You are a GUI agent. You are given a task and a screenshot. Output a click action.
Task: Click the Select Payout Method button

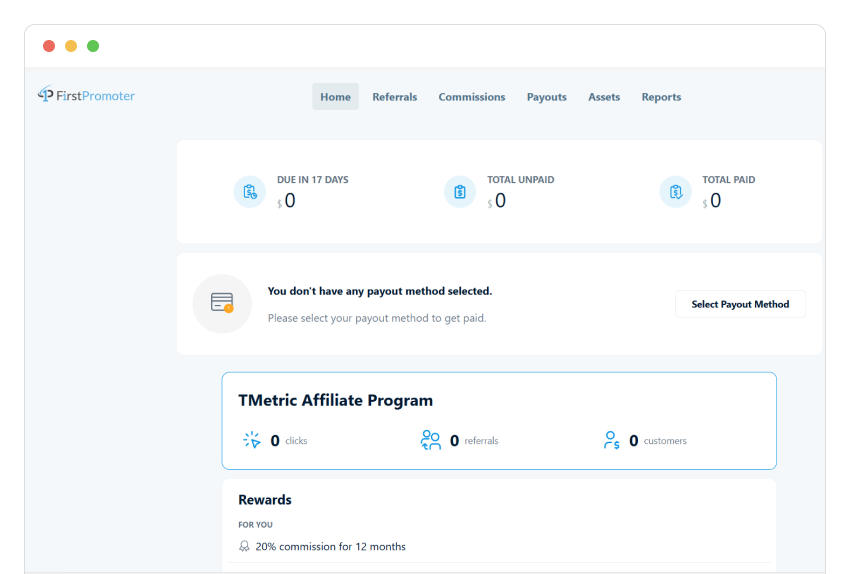(740, 304)
